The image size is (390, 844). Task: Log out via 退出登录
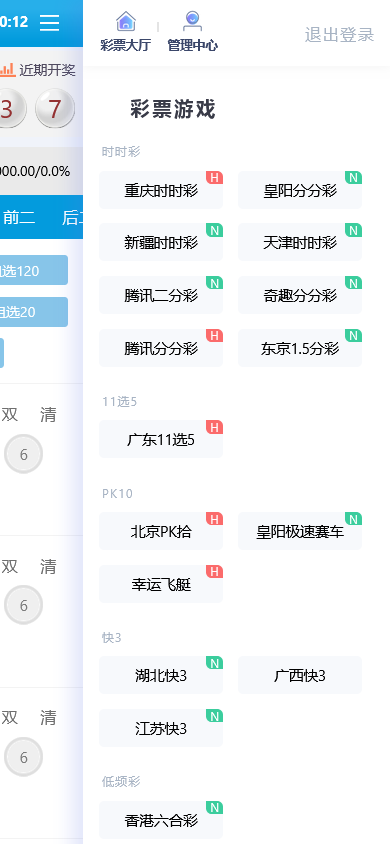(339, 35)
